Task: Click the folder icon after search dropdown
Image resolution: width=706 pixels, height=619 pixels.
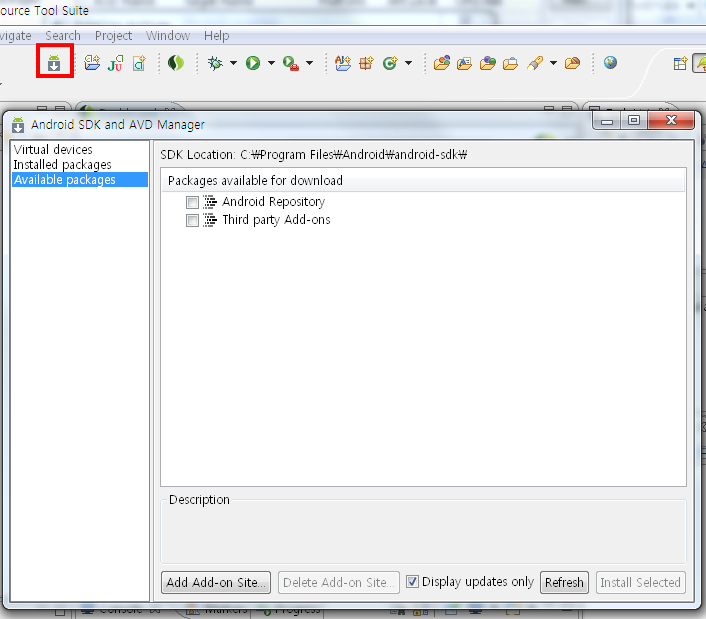Action: 572,63
